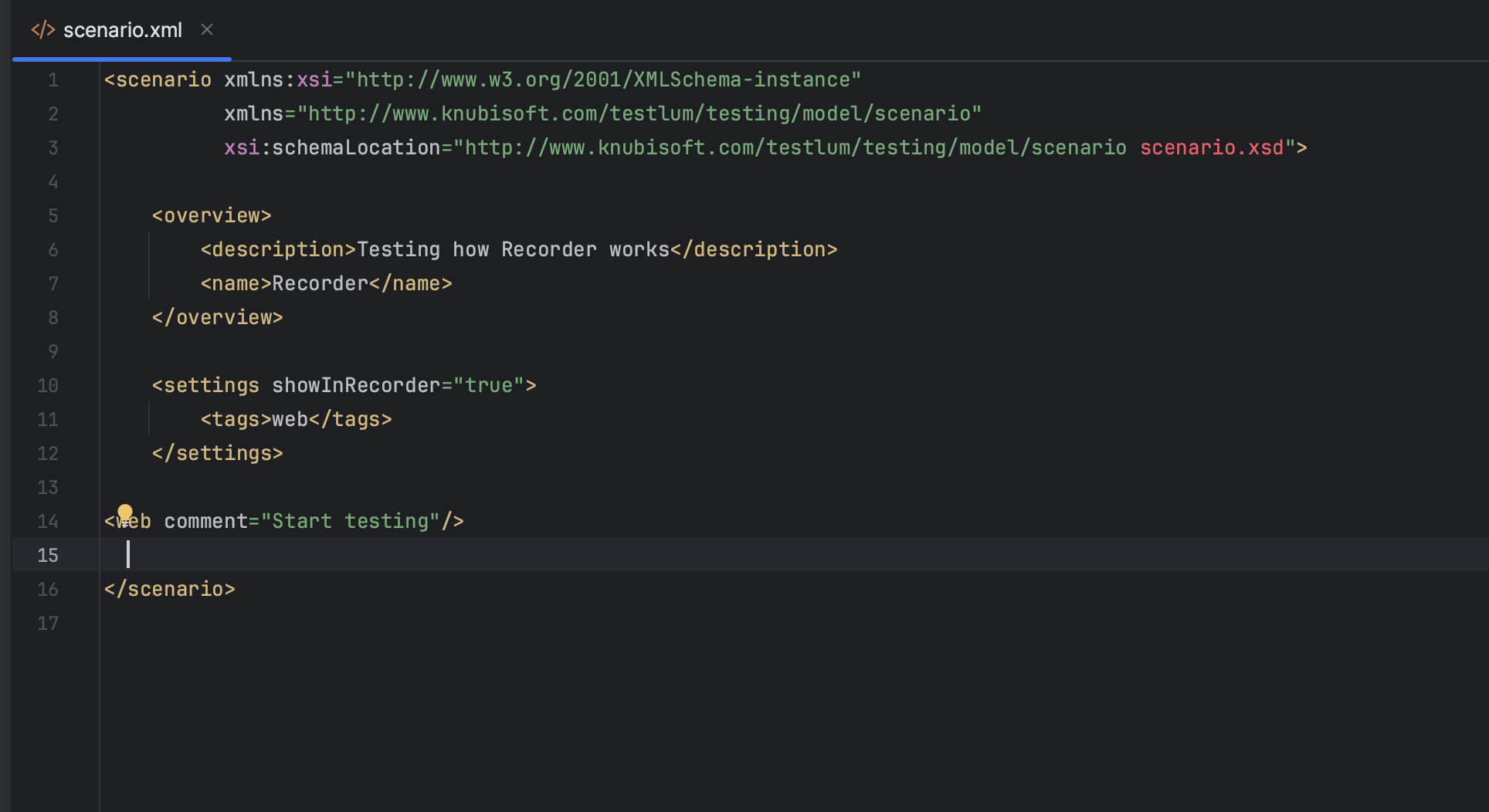
Task: Click line number 5 in the gutter
Action: [53, 215]
